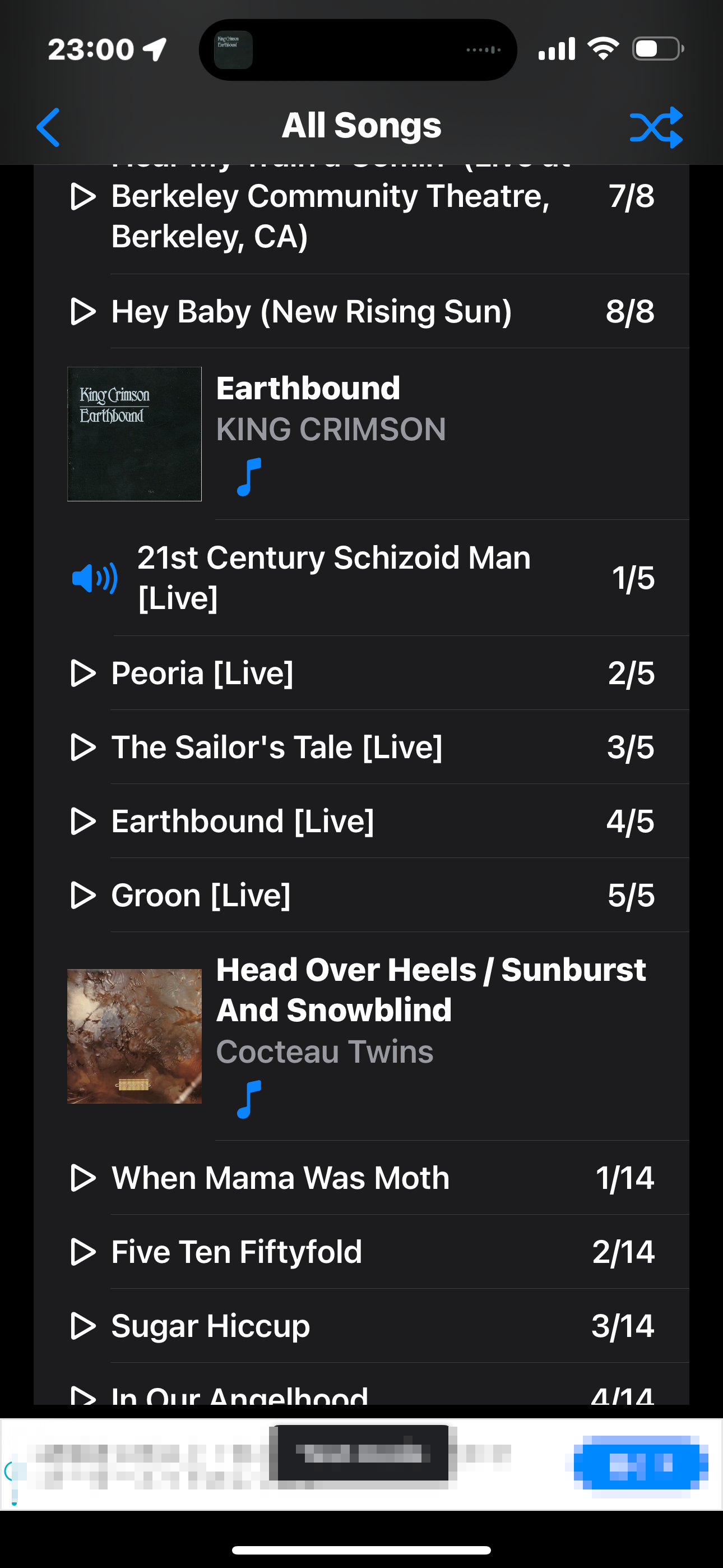Play Berkeley Community Theatre live track
Screen dimensions: 723x1568
(x=84, y=197)
